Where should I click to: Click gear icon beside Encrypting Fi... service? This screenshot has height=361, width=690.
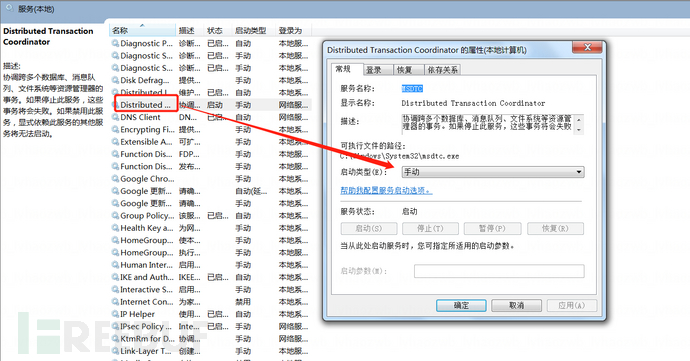pos(115,129)
